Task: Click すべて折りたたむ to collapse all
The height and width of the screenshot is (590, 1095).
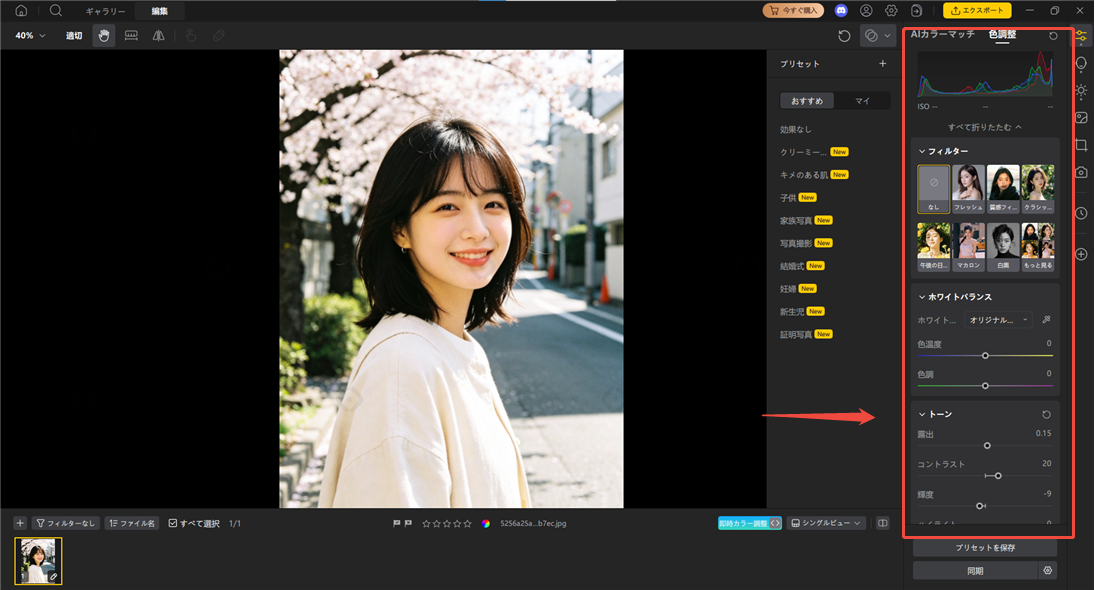Action: tap(985, 127)
